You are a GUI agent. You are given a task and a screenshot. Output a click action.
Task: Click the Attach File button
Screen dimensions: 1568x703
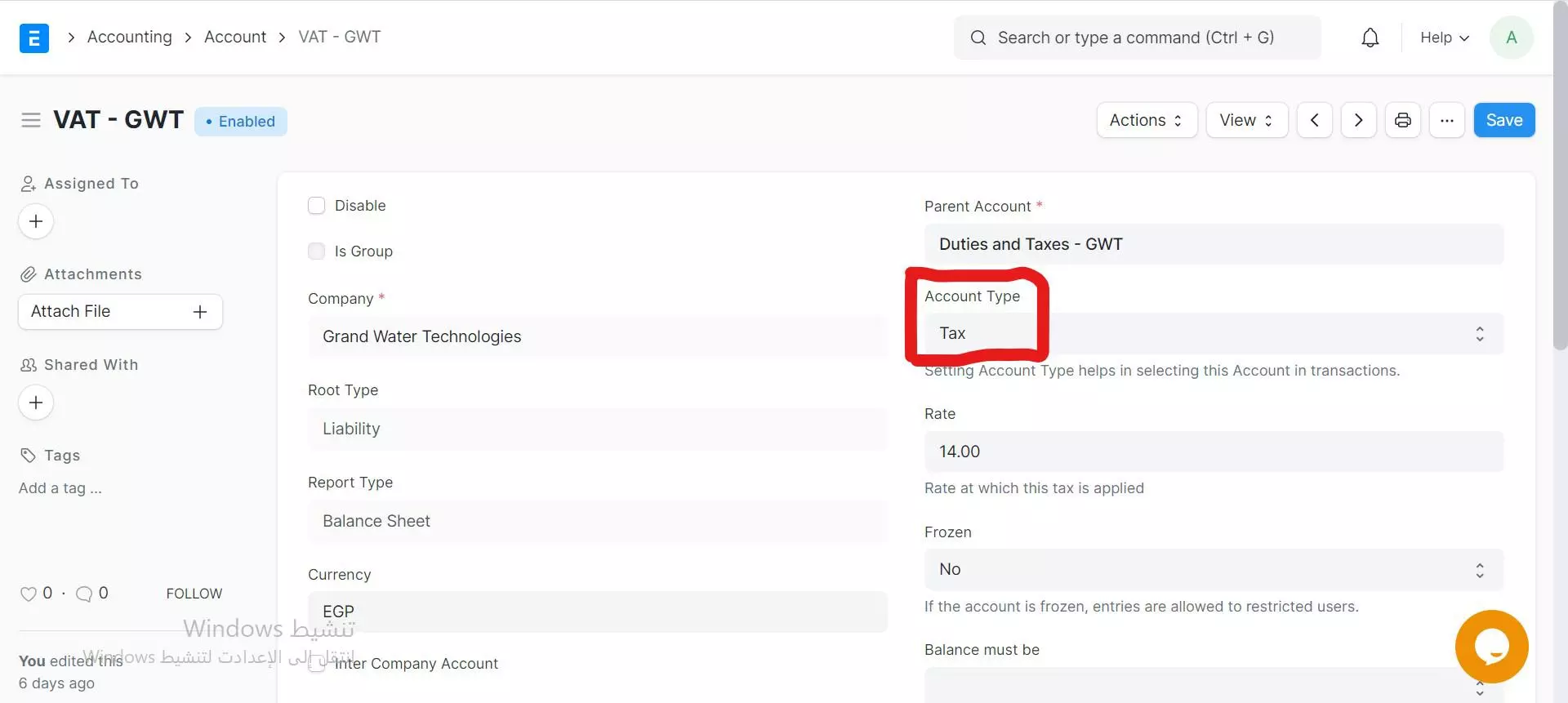(120, 312)
